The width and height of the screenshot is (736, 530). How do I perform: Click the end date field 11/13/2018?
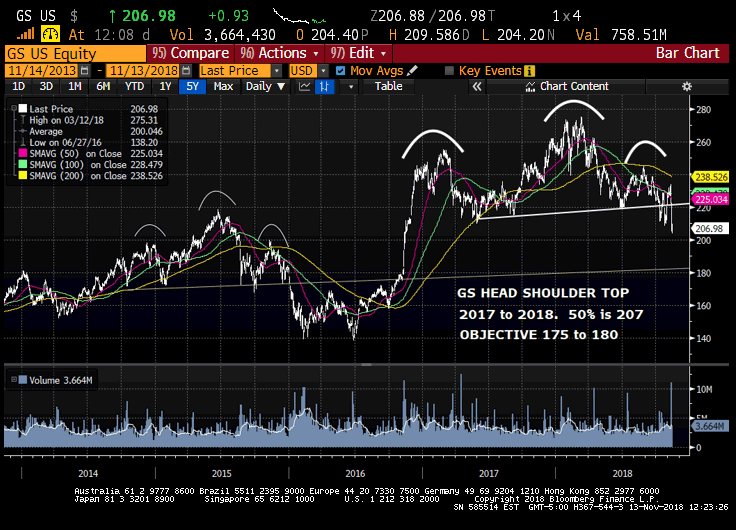[144, 71]
